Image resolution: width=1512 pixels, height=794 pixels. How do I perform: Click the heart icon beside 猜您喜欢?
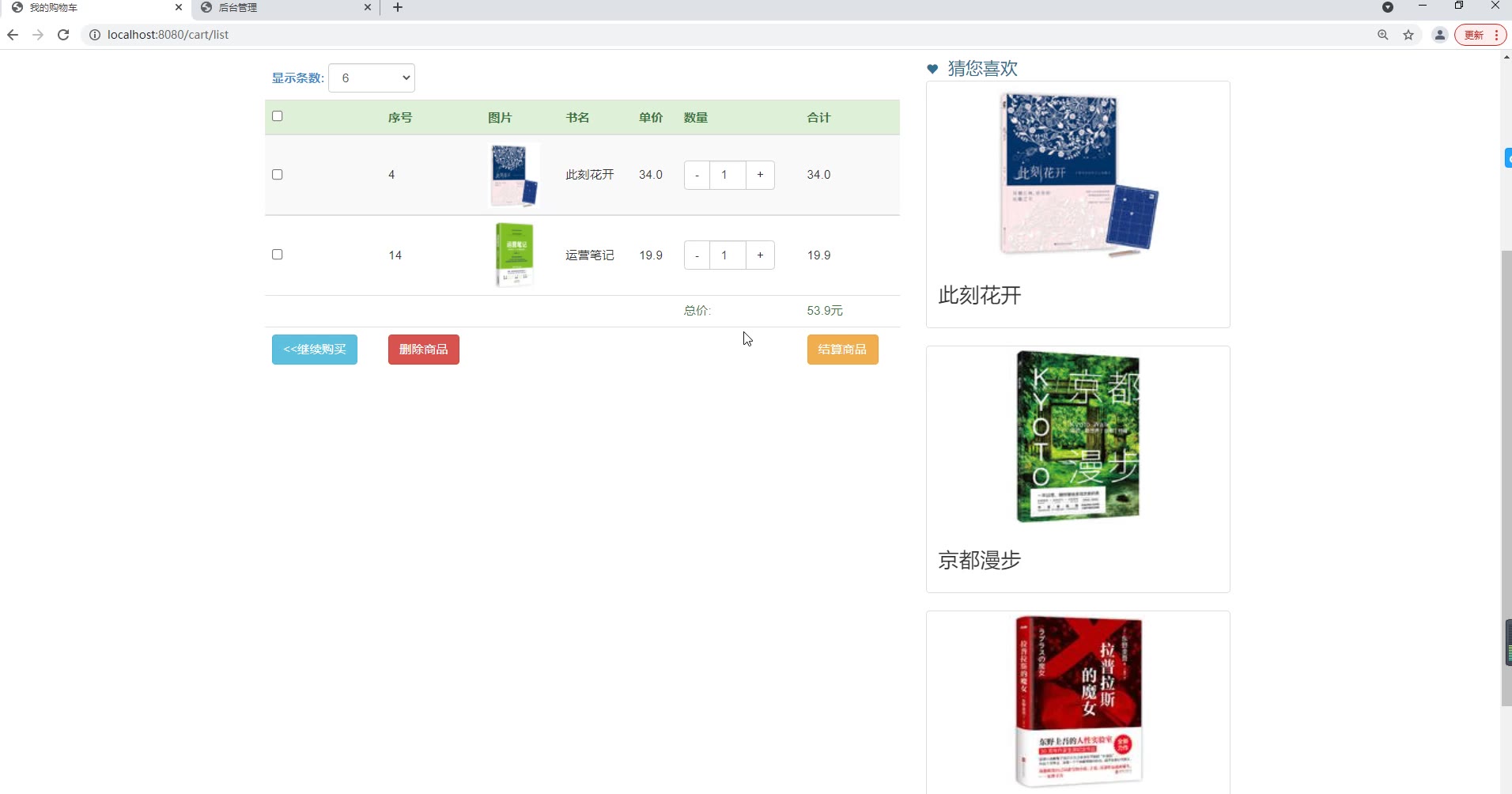click(x=932, y=69)
